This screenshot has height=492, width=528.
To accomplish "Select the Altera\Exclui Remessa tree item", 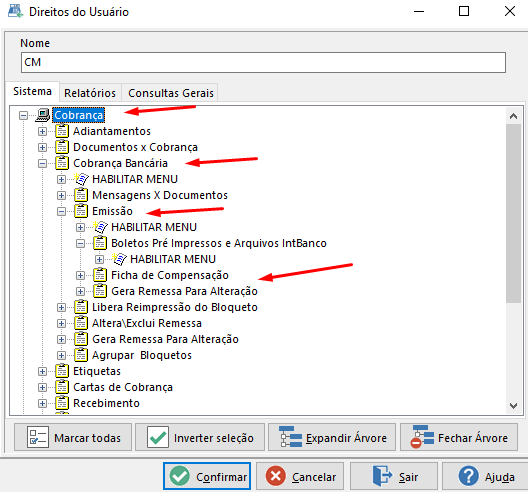I will tap(147, 323).
